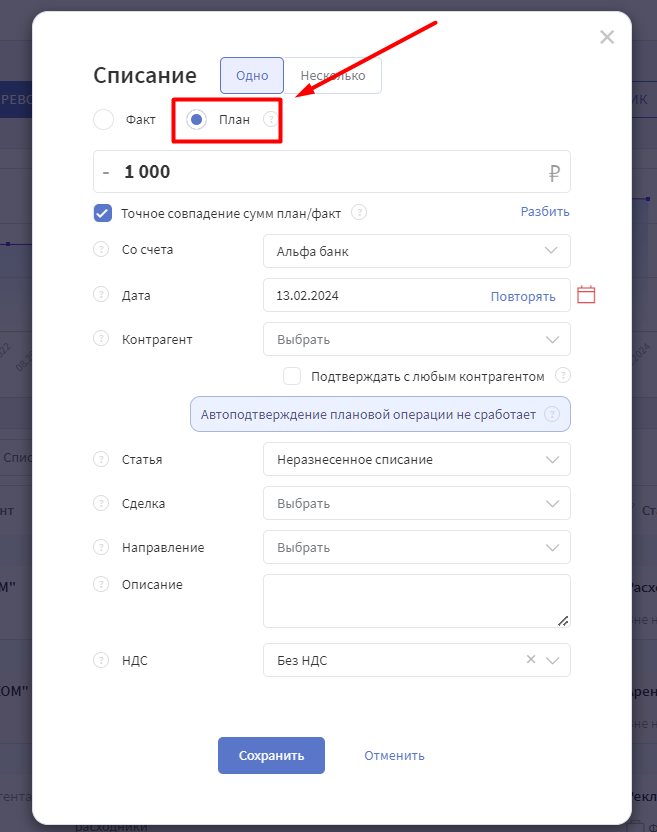The image size is (657, 832).
Task: Open the Со счета Альфа банк dropdown
Action: (x=417, y=251)
